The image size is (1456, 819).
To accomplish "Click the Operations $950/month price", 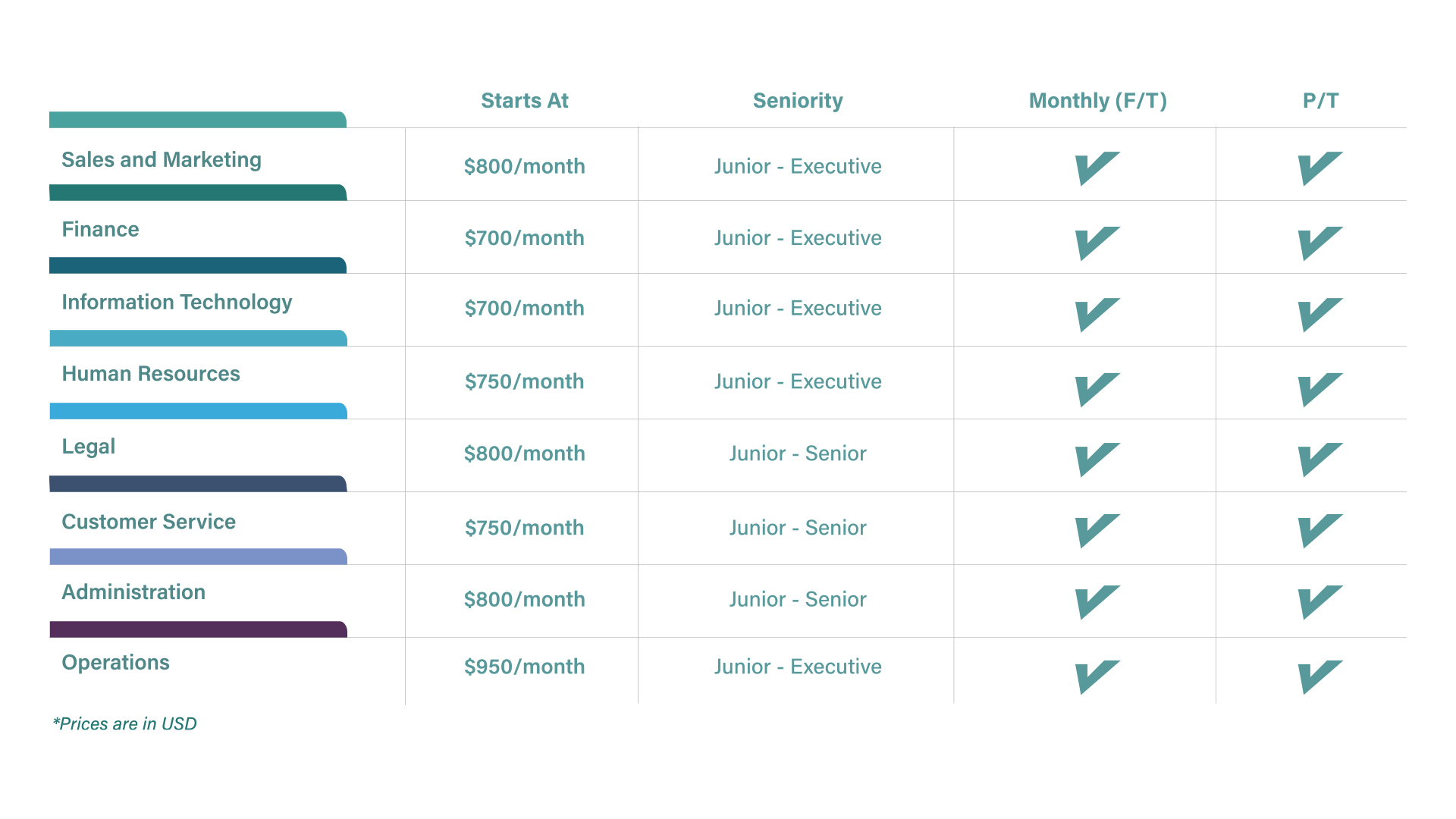I will tap(524, 667).
